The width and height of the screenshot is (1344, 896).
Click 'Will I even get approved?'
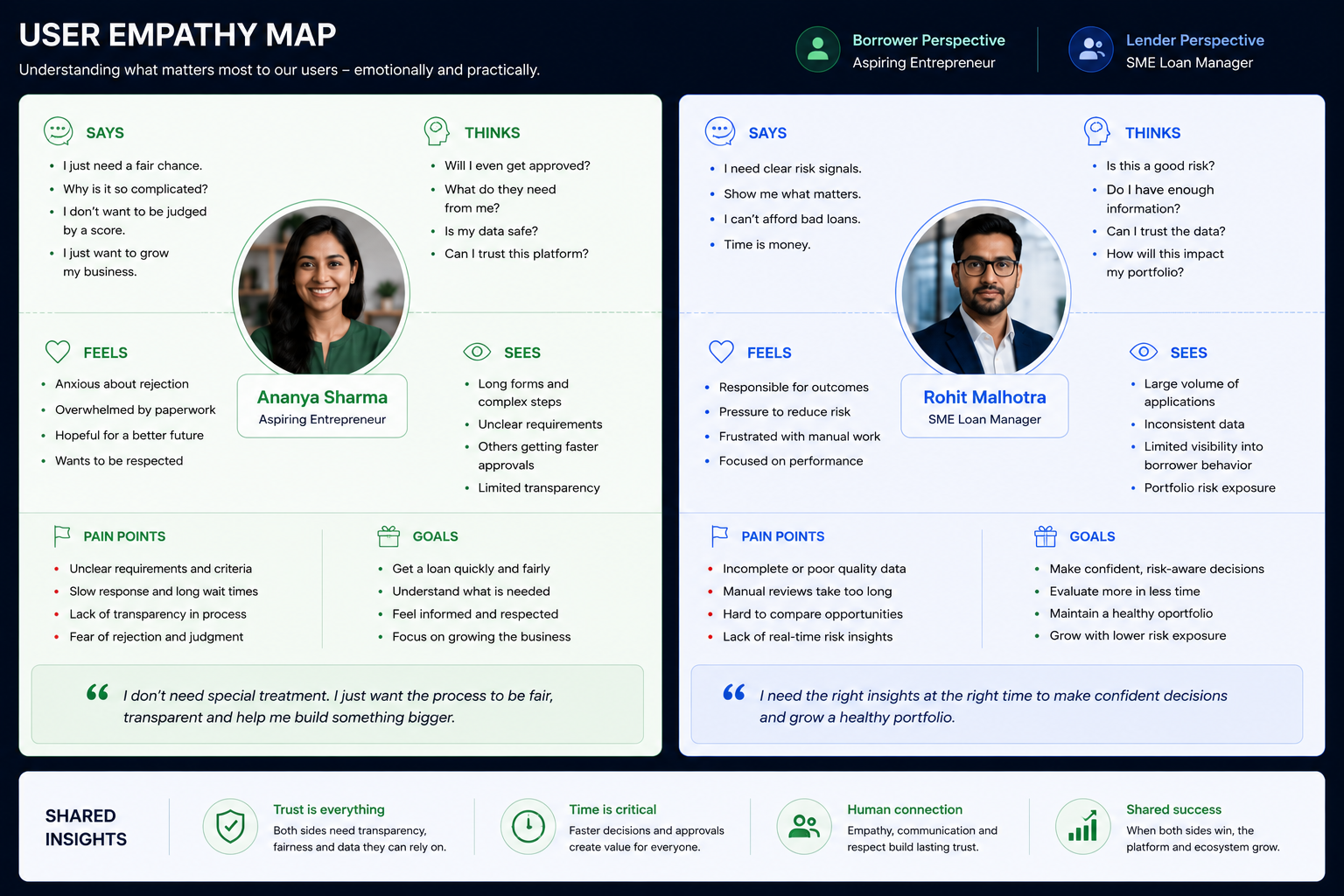tap(517, 165)
